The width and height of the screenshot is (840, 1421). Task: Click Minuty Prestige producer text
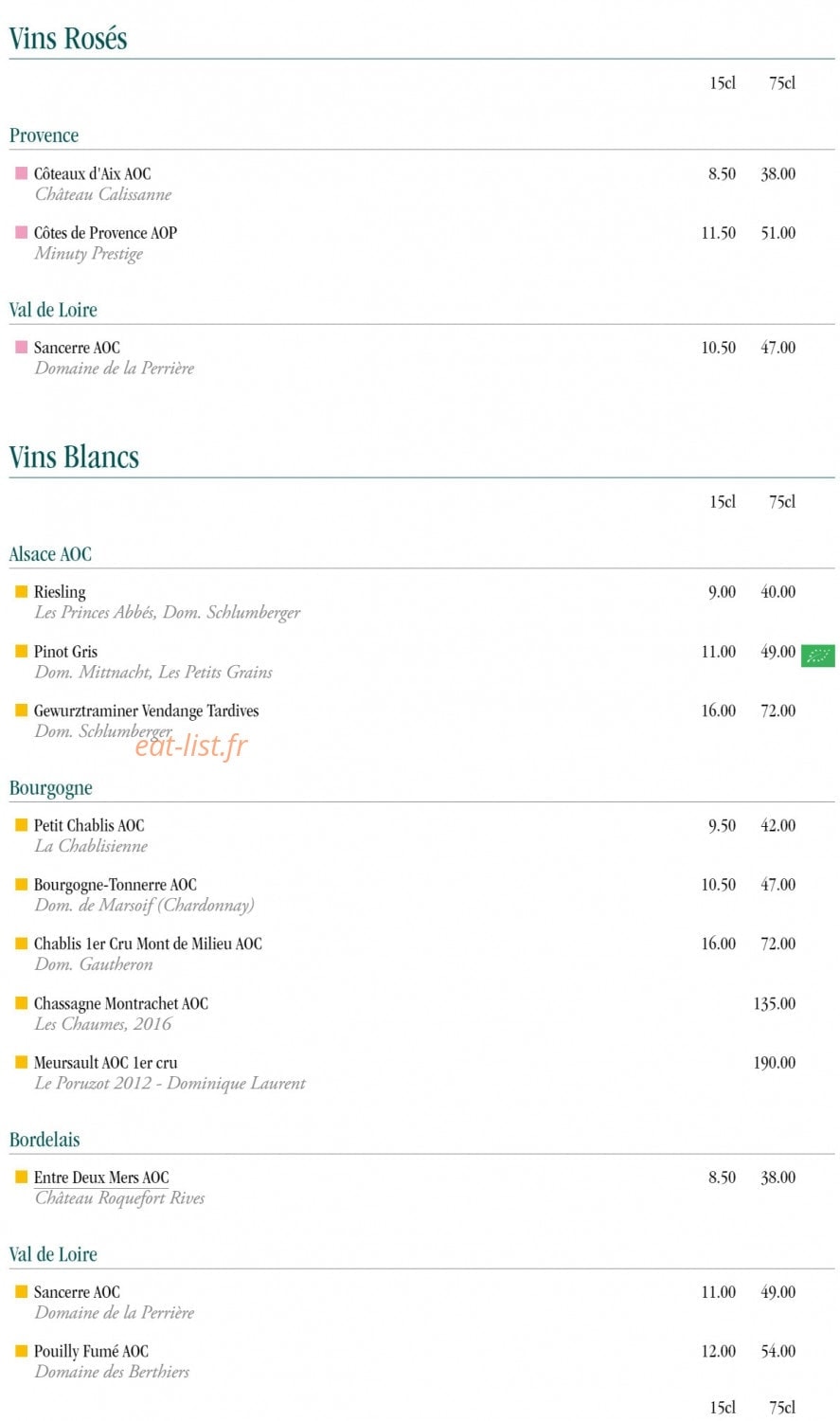pos(89,254)
